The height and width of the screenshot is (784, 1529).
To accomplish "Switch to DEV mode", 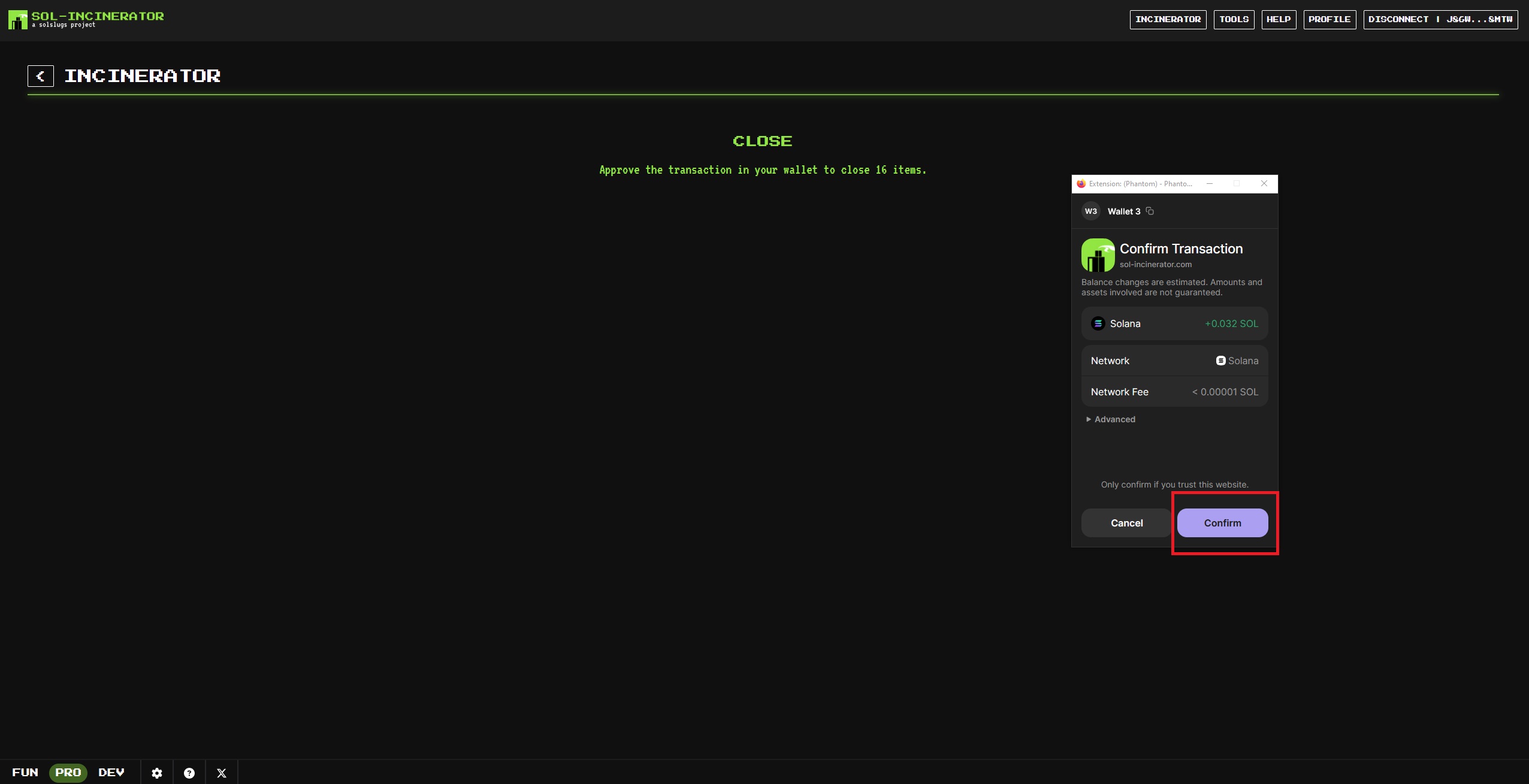I will point(111,773).
